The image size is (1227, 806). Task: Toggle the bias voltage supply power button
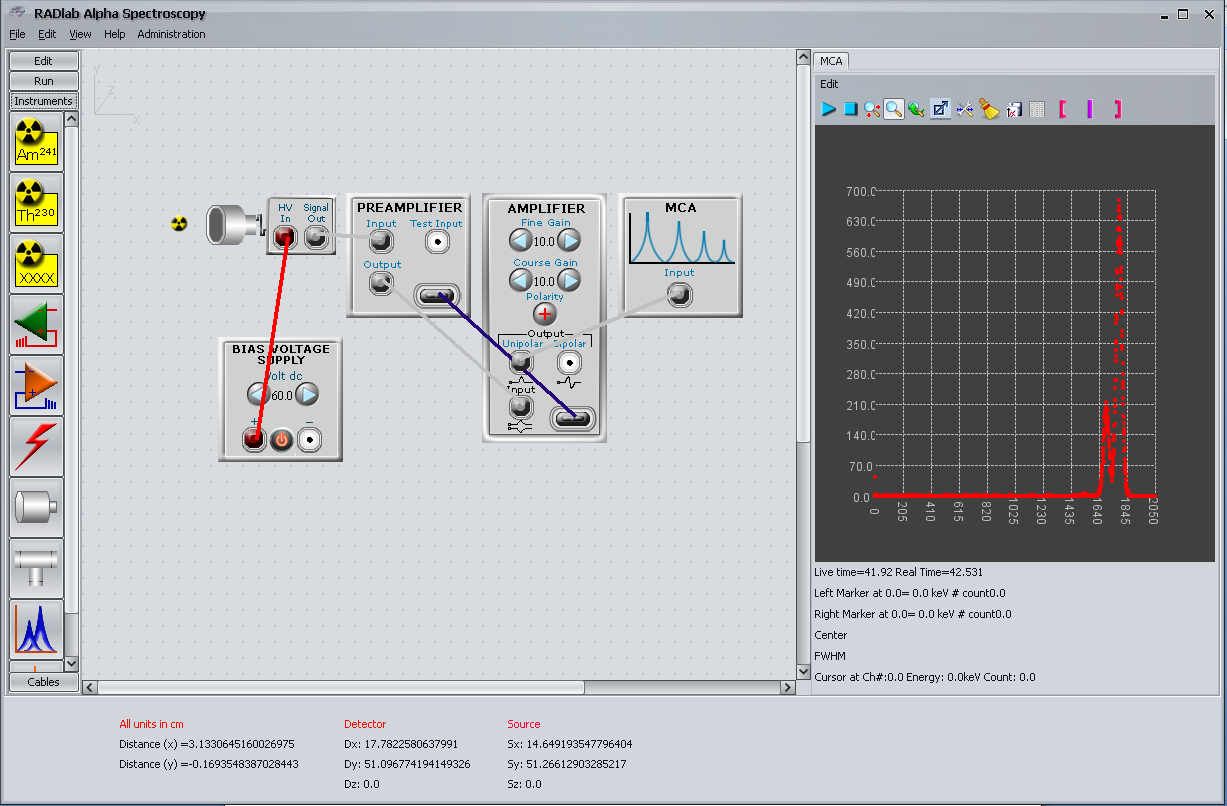(281, 439)
